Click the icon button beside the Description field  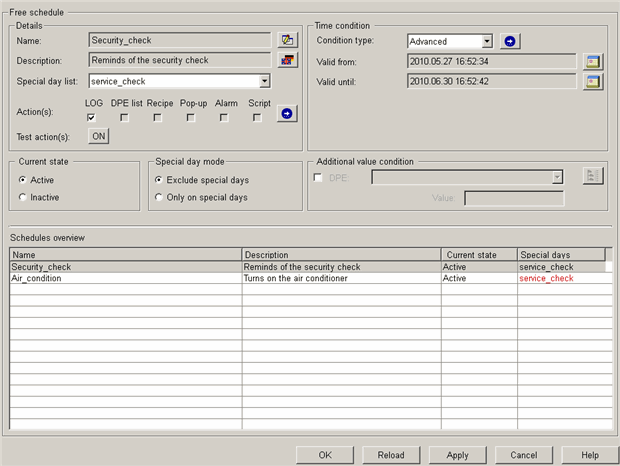click(x=288, y=60)
